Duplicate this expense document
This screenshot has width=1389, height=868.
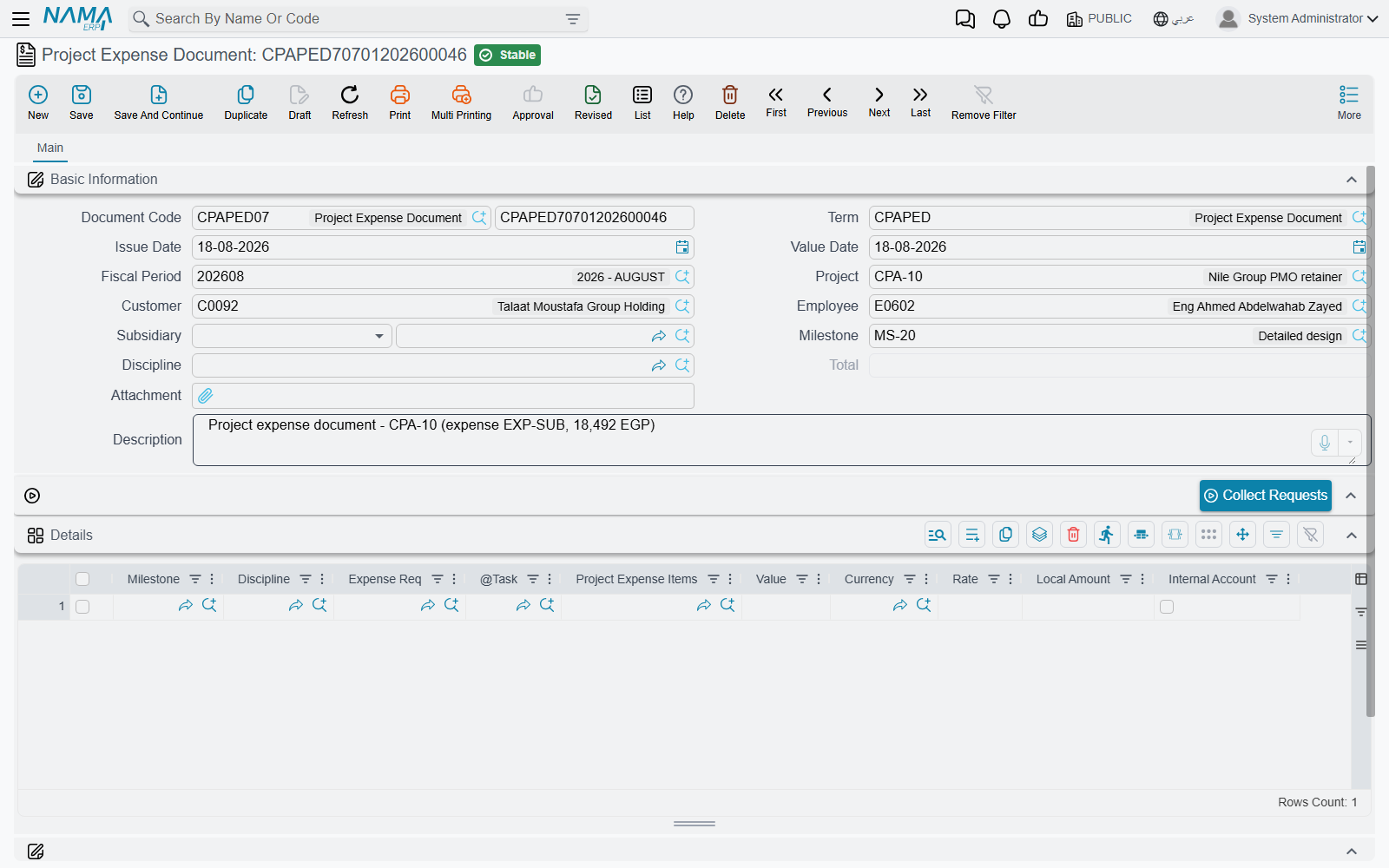[x=246, y=102]
